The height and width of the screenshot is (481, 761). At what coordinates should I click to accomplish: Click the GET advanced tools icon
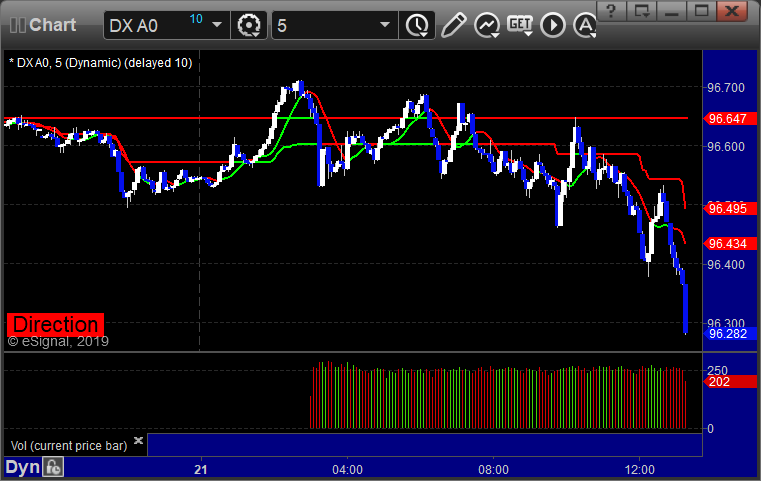tap(520, 25)
